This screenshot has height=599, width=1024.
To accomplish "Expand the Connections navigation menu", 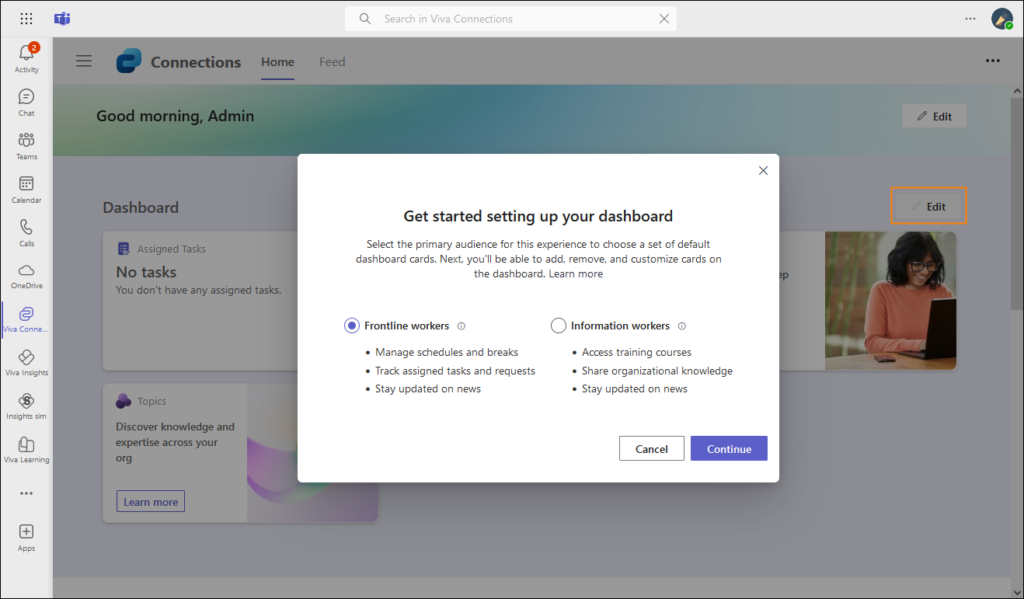I will point(84,60).
